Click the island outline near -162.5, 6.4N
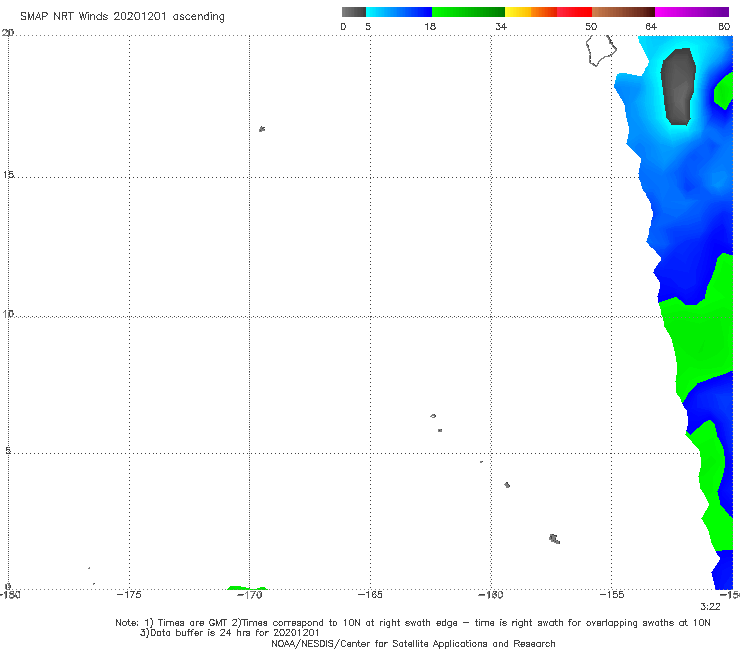The width and height of the screenshot is (740, 650). pyautogui.click(x=433, y=416)
